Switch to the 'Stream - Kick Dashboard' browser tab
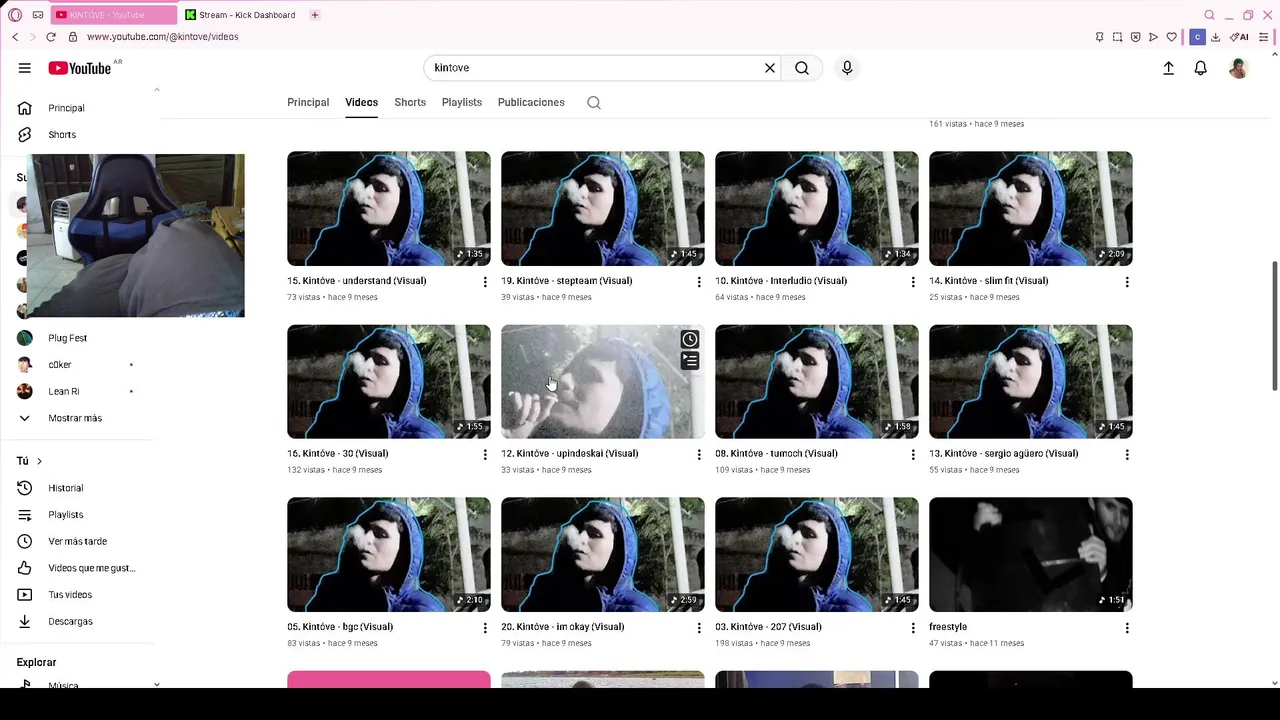This screenshot has width=1280, height=720. coord(242,15)
